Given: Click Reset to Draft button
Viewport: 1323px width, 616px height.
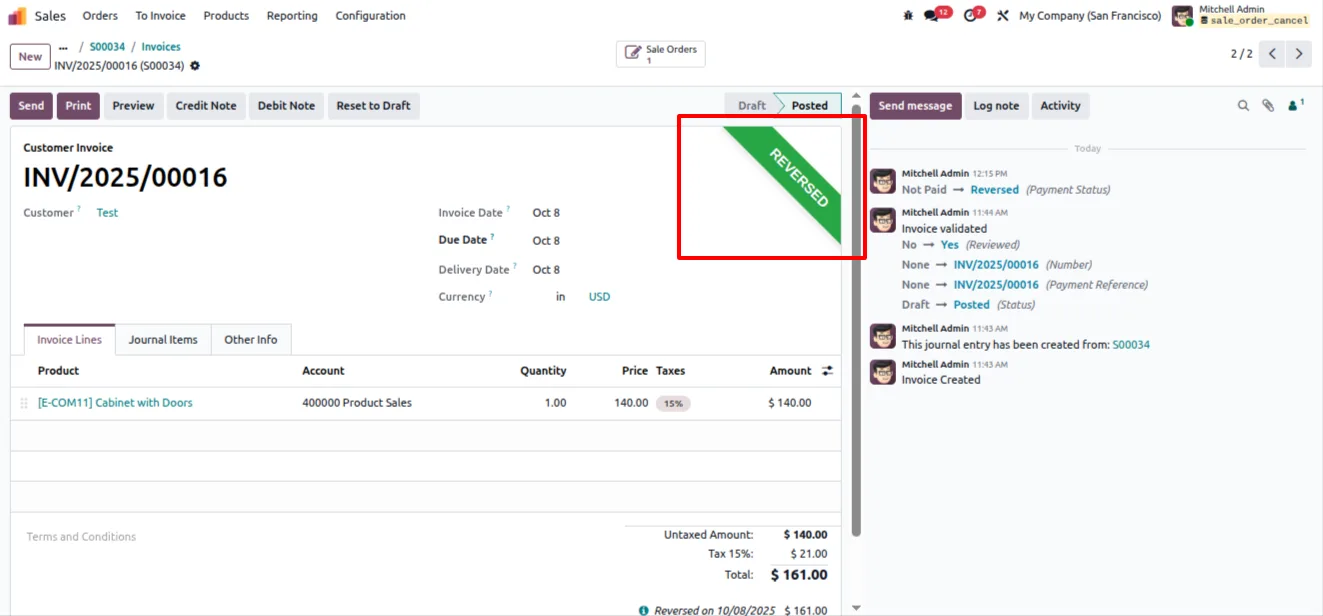Looking at the screenshot, I should tap(374, 106).
